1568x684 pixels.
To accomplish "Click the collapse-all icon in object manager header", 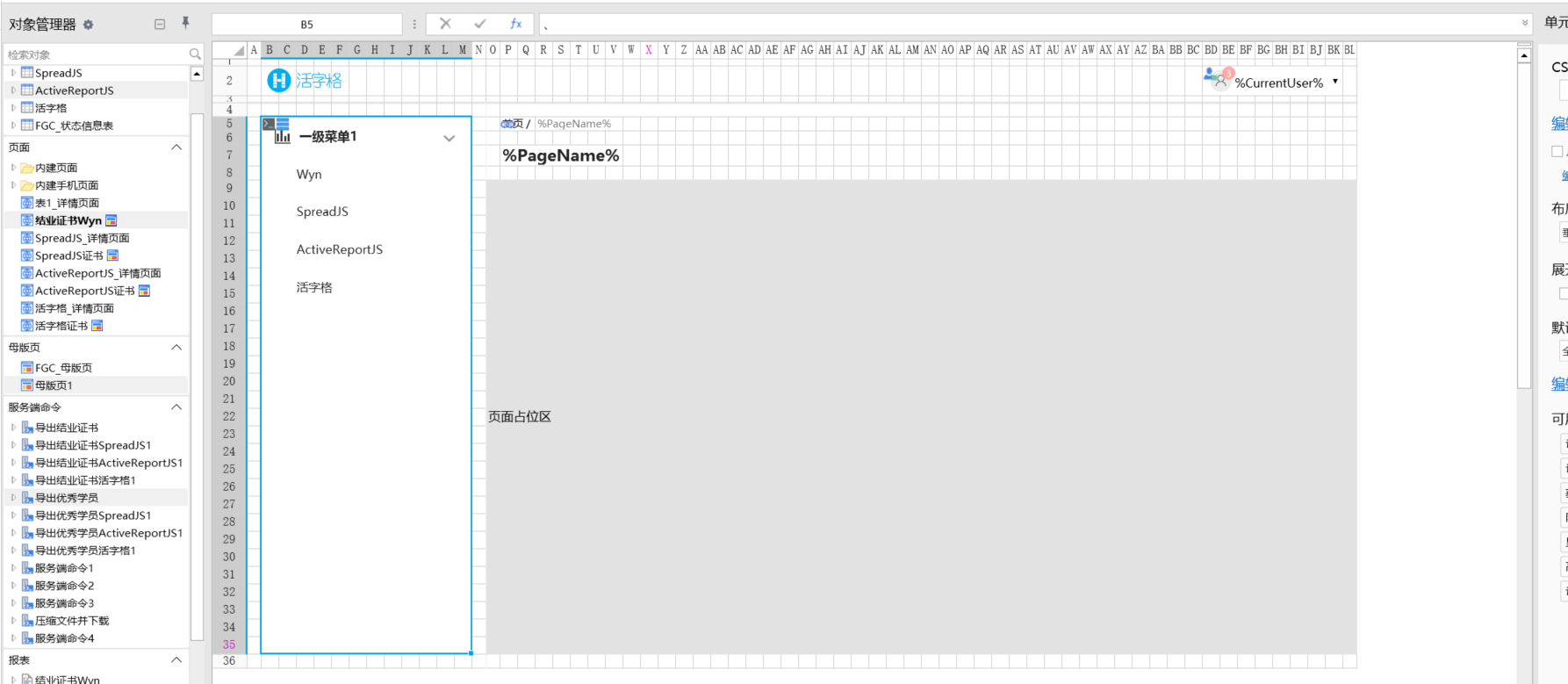I will tap(160, 25).
